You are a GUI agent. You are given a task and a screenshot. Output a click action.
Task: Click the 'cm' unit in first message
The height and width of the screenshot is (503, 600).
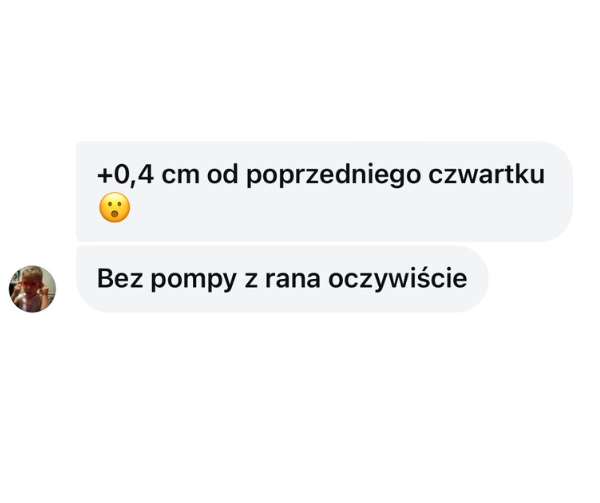(180, 176)
